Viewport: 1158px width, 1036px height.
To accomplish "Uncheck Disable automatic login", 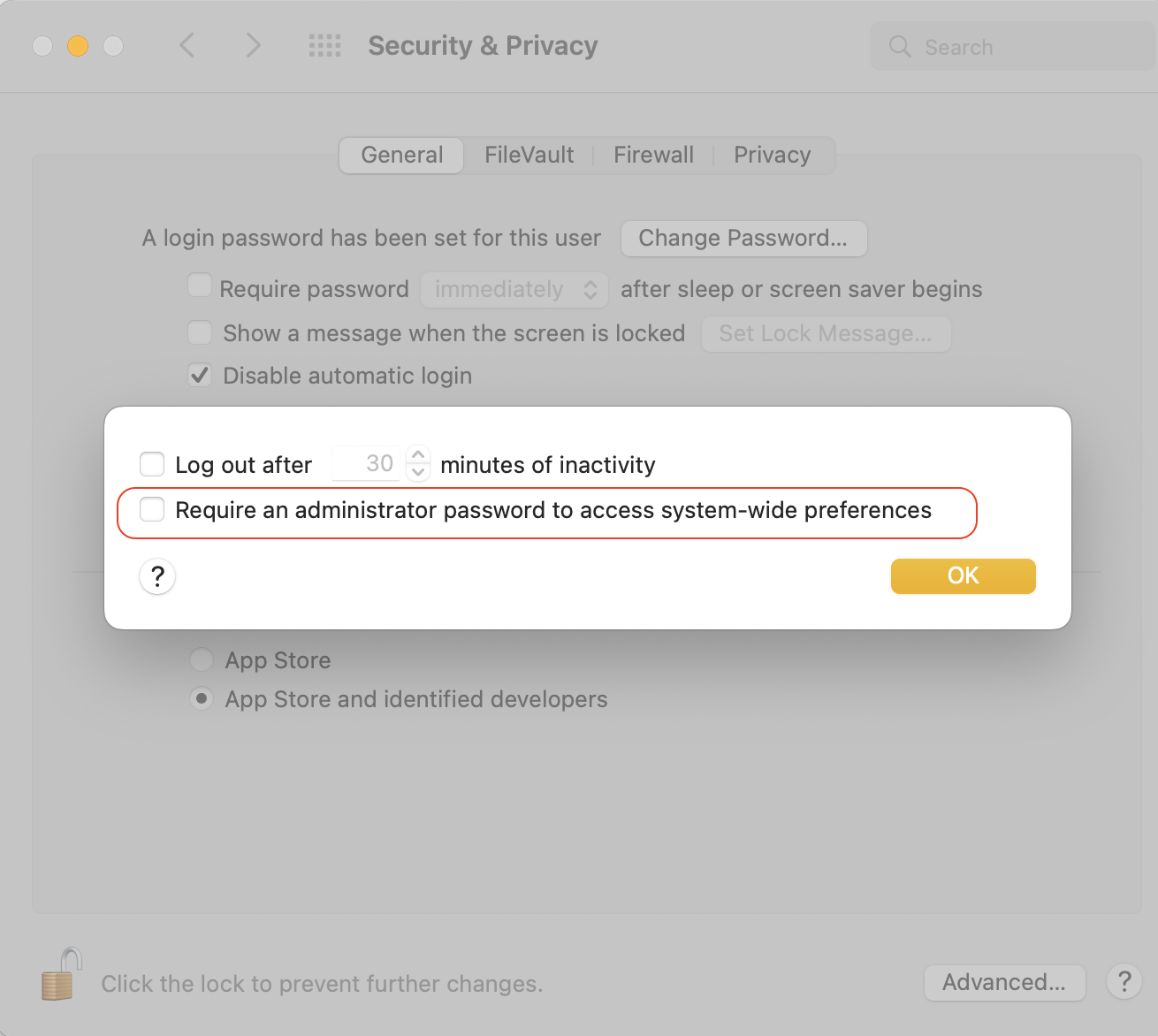I will pyautogui.click(x=200, y=376).
